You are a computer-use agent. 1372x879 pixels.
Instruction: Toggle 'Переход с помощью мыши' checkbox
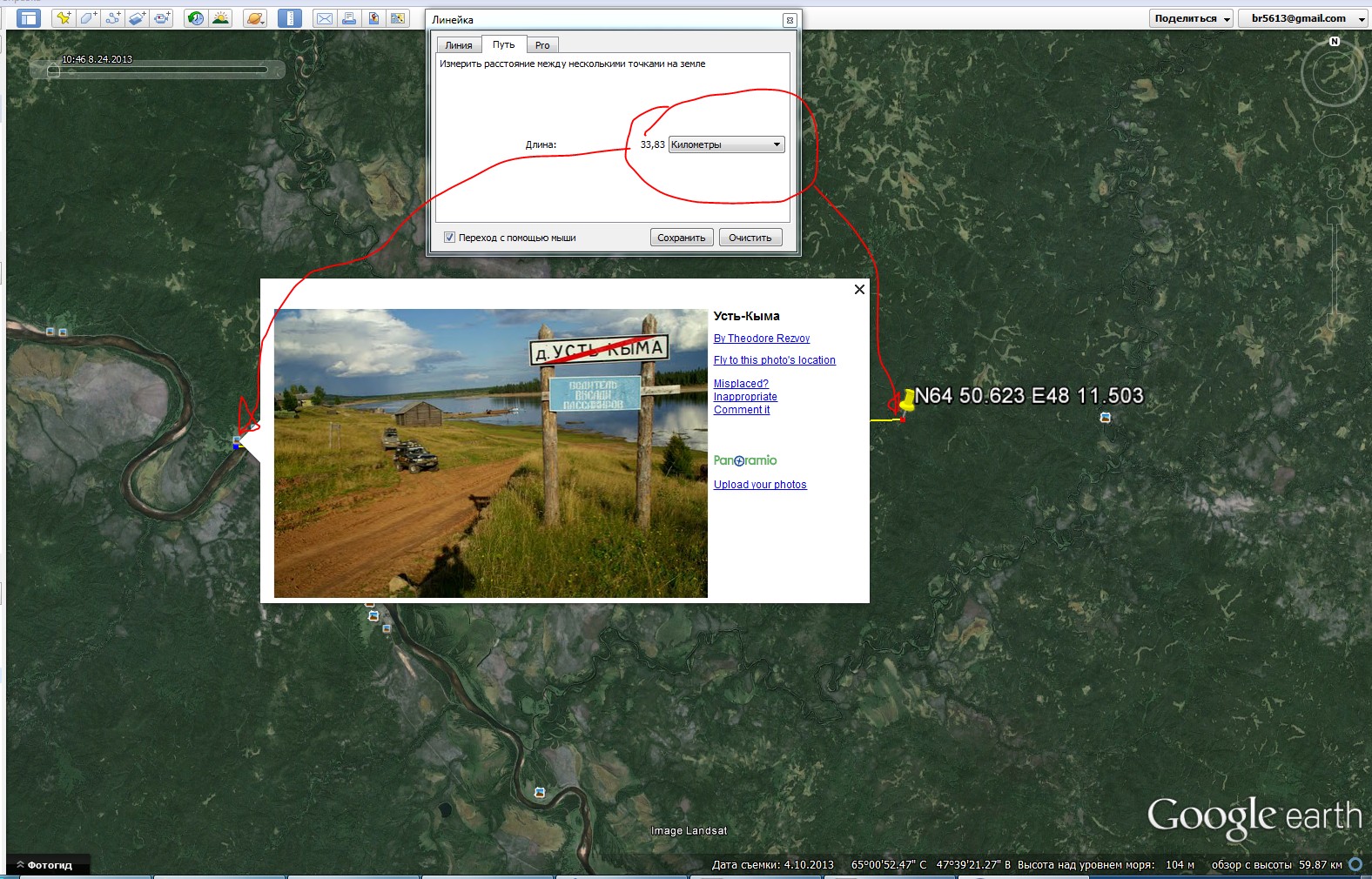pos(449,238)
